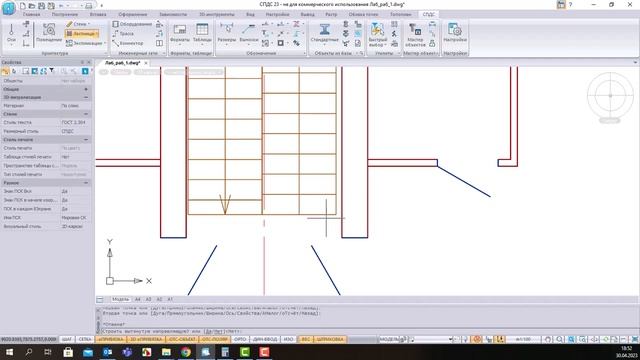640x360 pixels.
Task: Select the Размеры (dimensions) tool
Action: 227,33
